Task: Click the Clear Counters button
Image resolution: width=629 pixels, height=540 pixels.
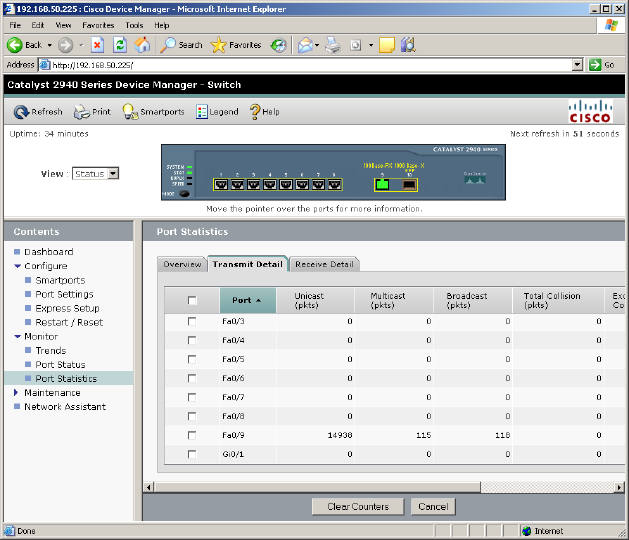Action: tap(358, 507)
